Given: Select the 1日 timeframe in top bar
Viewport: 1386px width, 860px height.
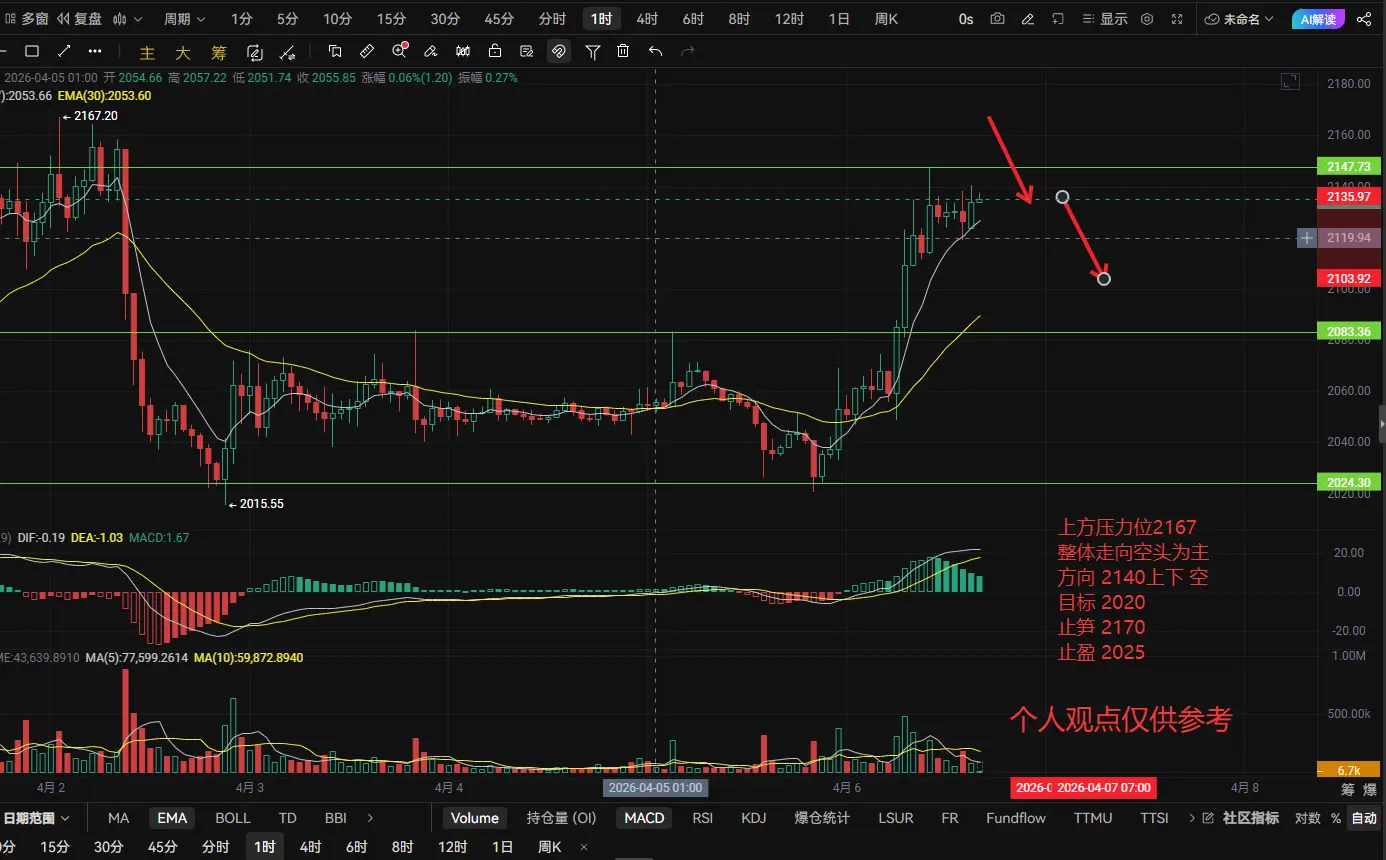Looking at the screenshot, I should tap(840, 19).
